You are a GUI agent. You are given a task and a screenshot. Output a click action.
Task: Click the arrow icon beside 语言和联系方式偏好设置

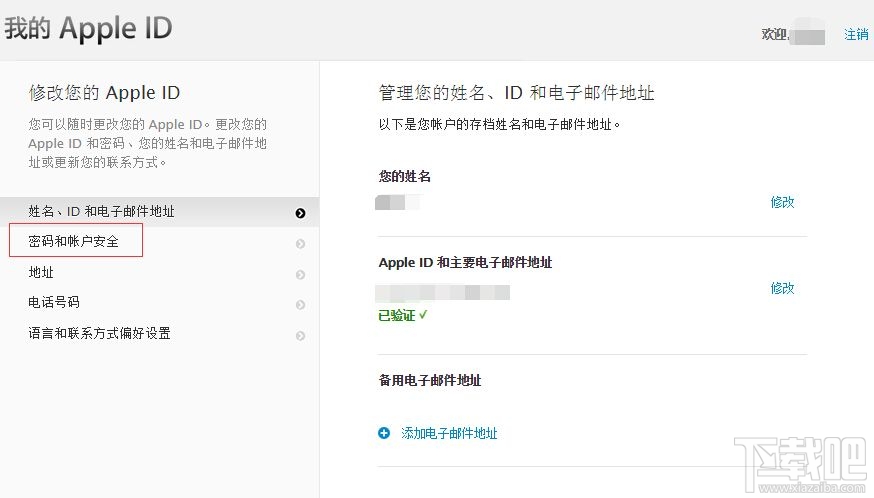pyautogui.click(x=300, y=336)
